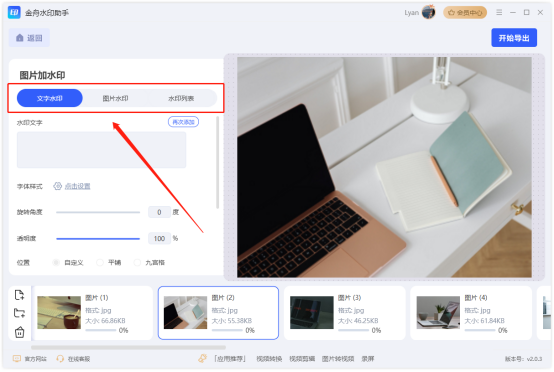Click the 图片 (1) progress bar showing 0%
Viewport: 554px width, 372px height.
tap(101, 330)
